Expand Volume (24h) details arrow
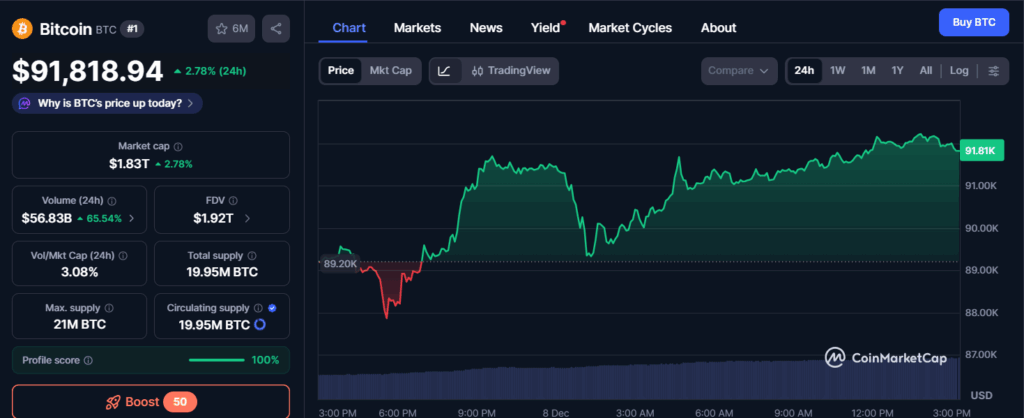Viewport: 1024px width, 418px height. pos(132,218)
